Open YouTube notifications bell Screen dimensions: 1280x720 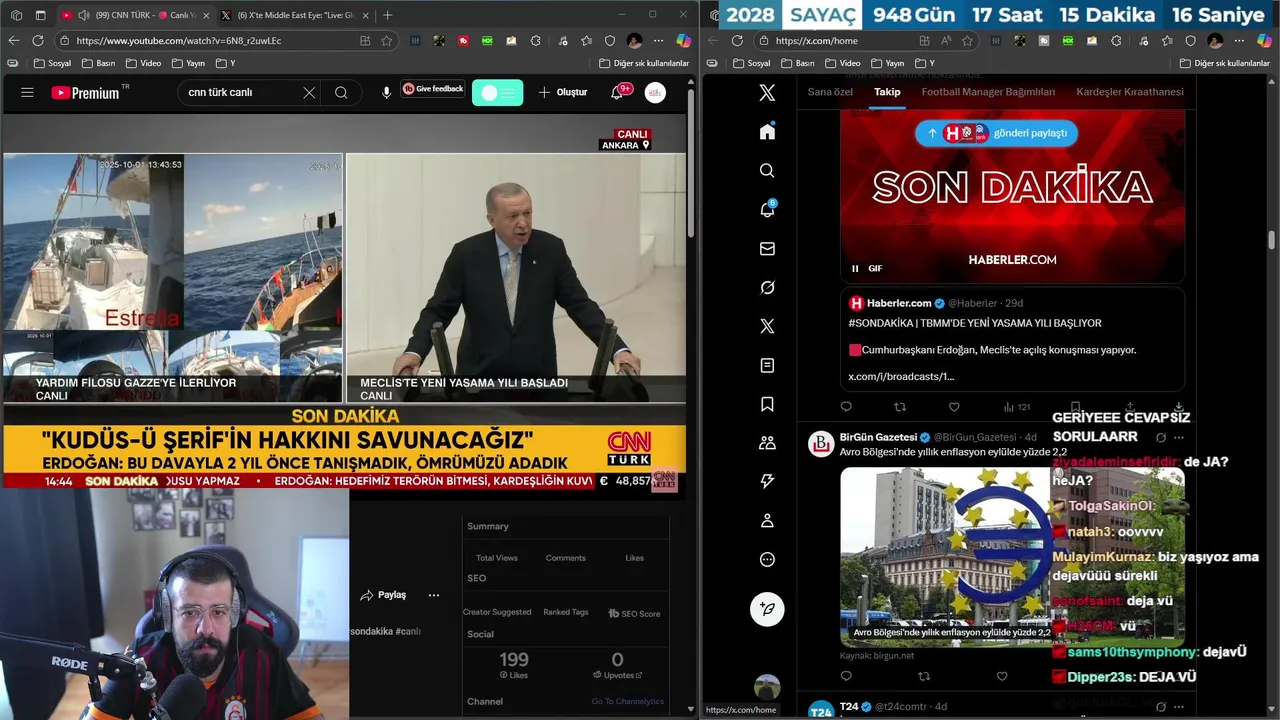(617, 92)
